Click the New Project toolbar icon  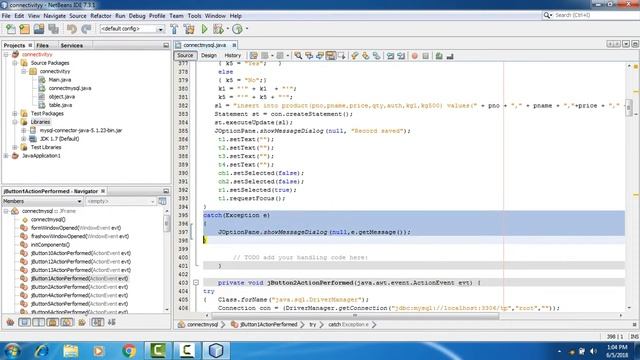24,29
